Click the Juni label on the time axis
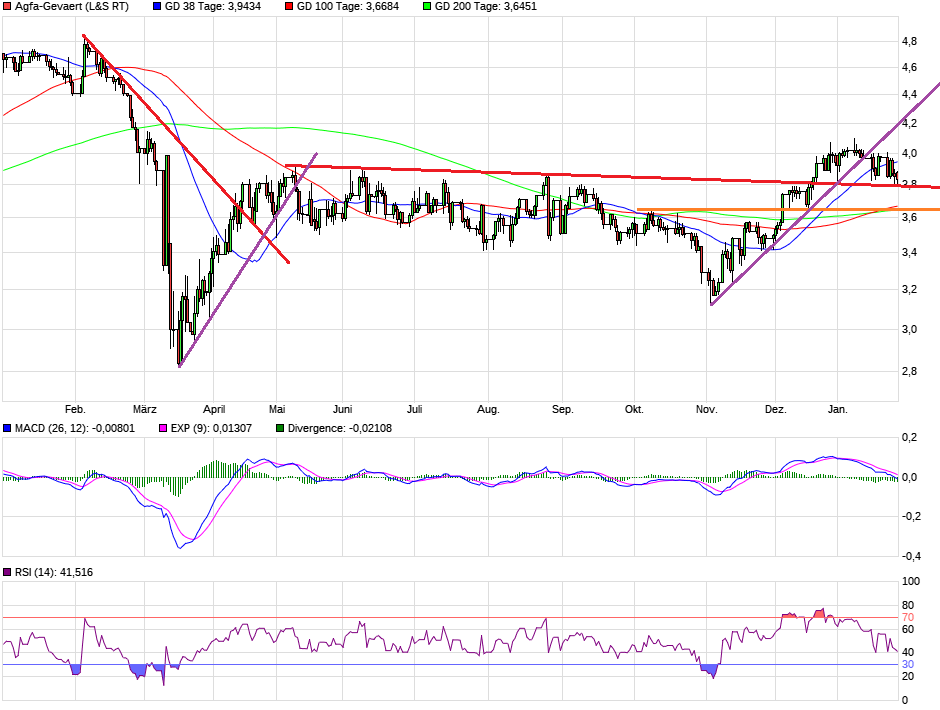Screen dimensions: 940x710 [343, 409]
